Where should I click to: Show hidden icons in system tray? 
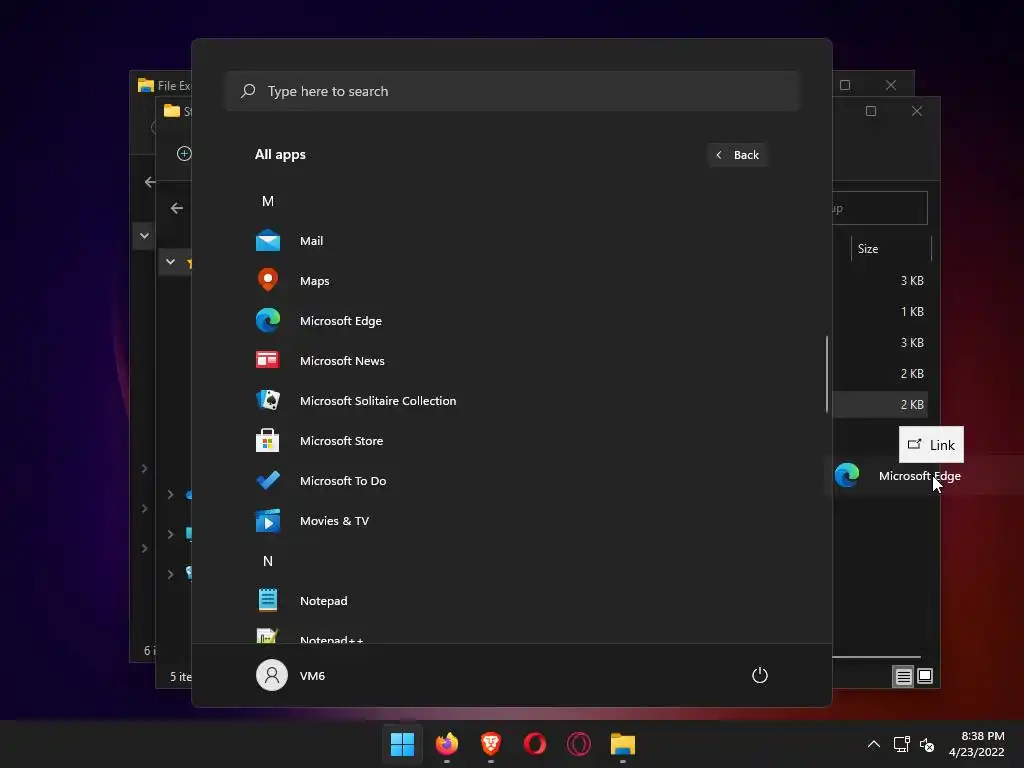874,744
